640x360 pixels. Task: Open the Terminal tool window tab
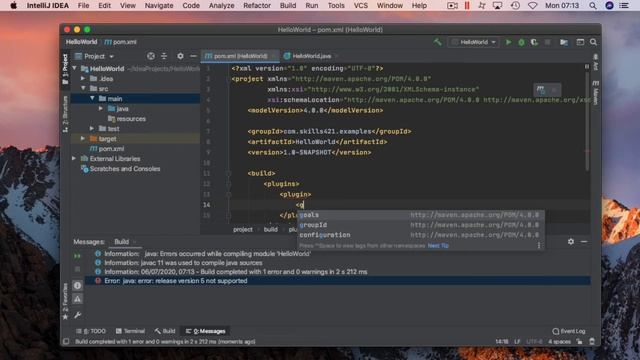pyautogui.click(x=130, y=331)
